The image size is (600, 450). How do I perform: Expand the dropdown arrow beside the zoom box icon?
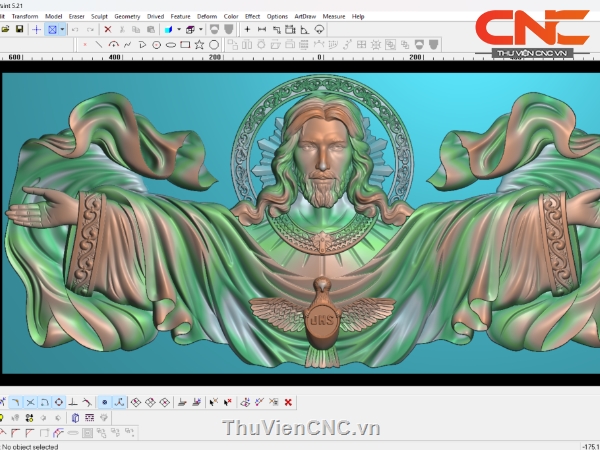pyautogui.click(x=63, y=30)
